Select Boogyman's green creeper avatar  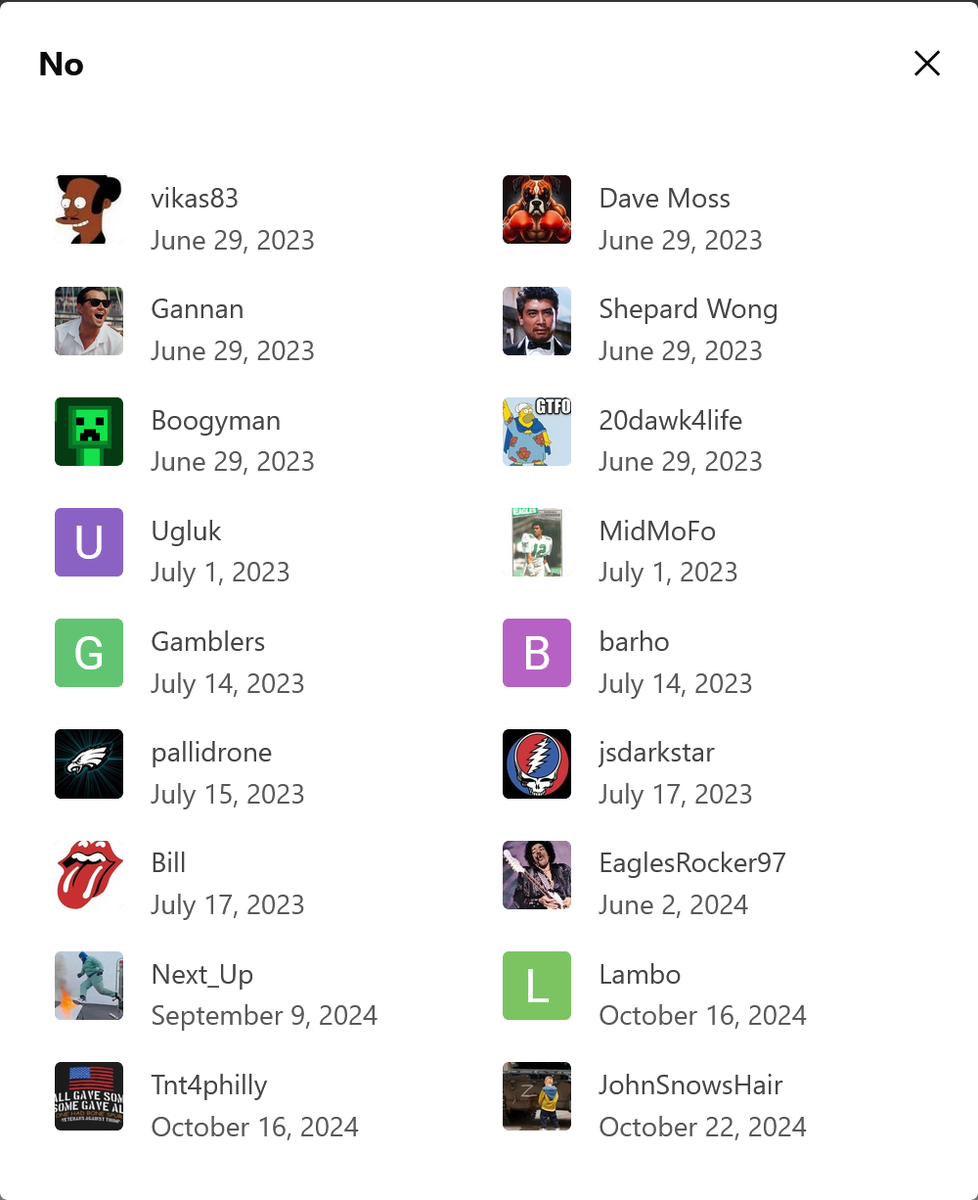pos(89,432)
